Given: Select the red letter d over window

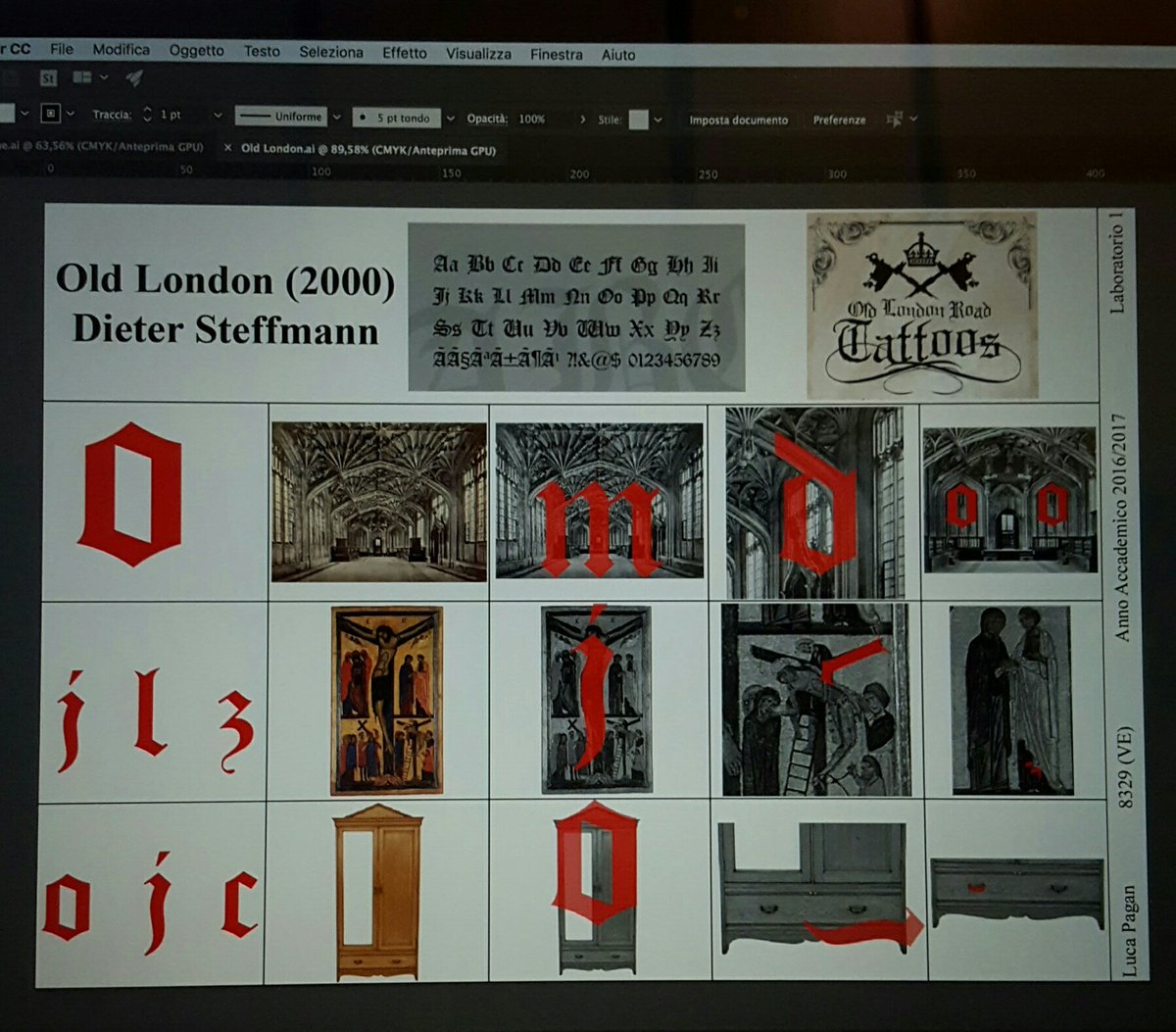Looking at the screenshot, I should click(817, 504).
